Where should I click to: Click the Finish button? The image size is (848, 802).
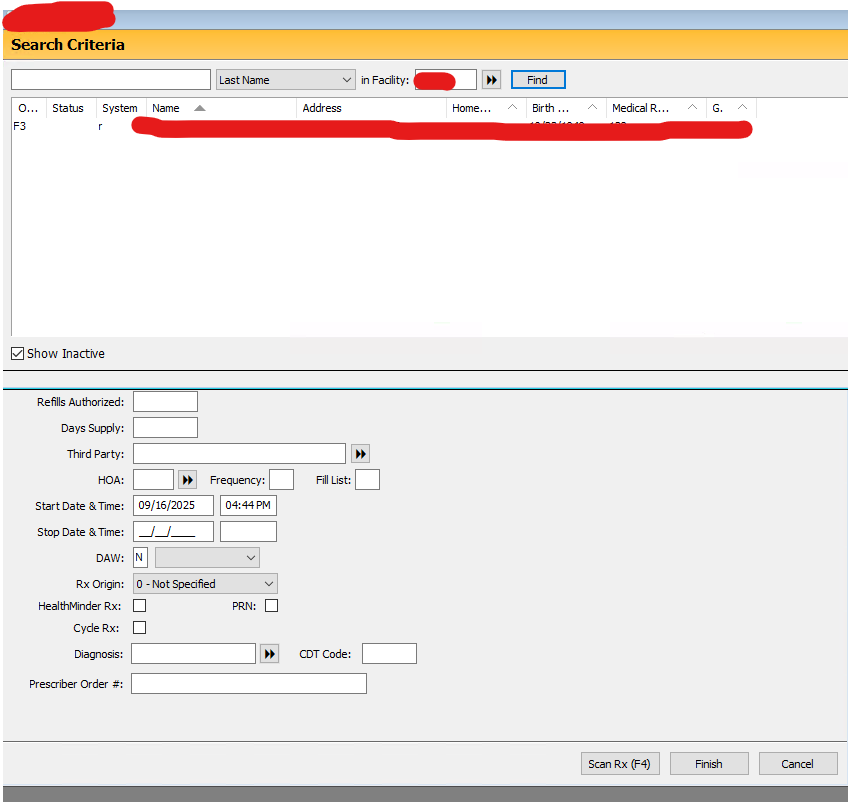pos(709,764)
